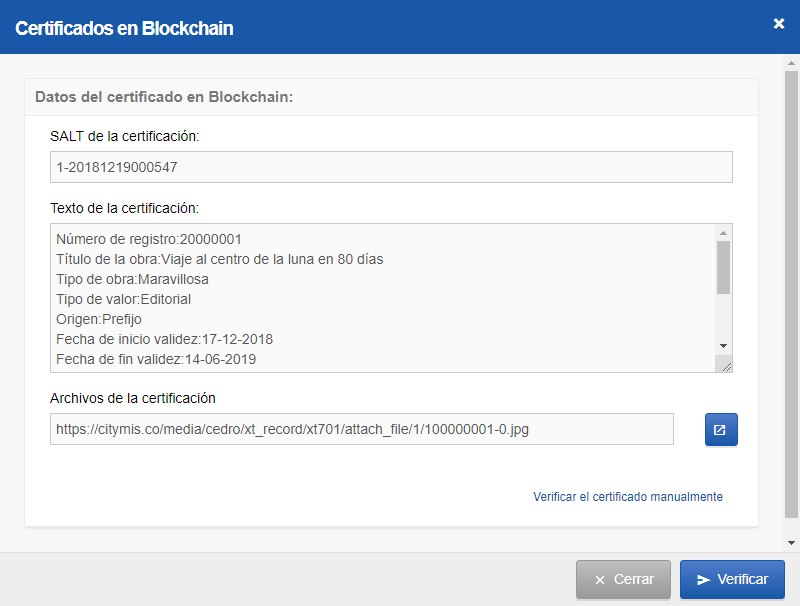
Task: Close the Certificados en Blockchain dialog
Action: pos(779,23)
